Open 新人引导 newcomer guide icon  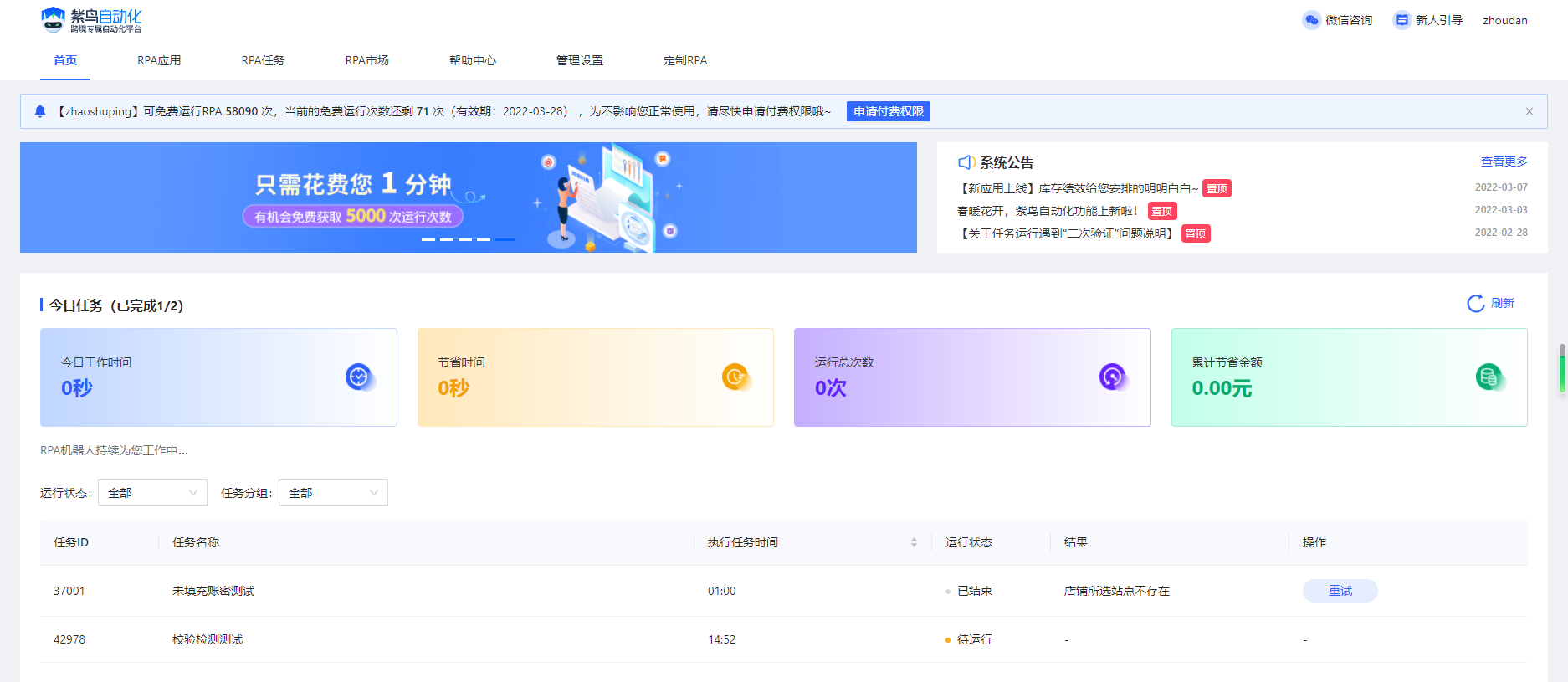coord(1401,20)
